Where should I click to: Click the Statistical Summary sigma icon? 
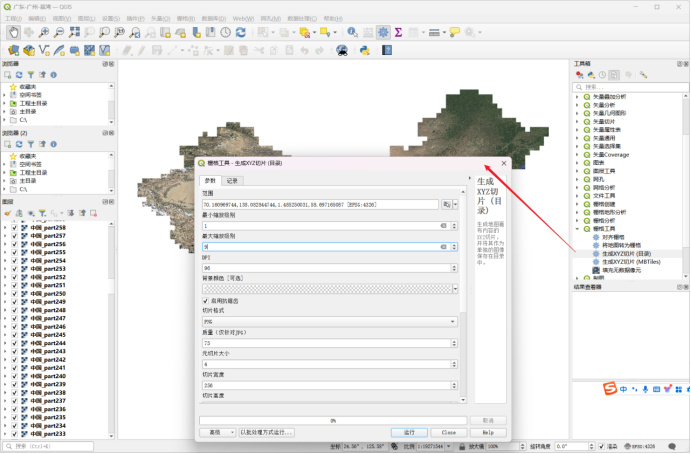pyautogui.click(x=398, y=32)
